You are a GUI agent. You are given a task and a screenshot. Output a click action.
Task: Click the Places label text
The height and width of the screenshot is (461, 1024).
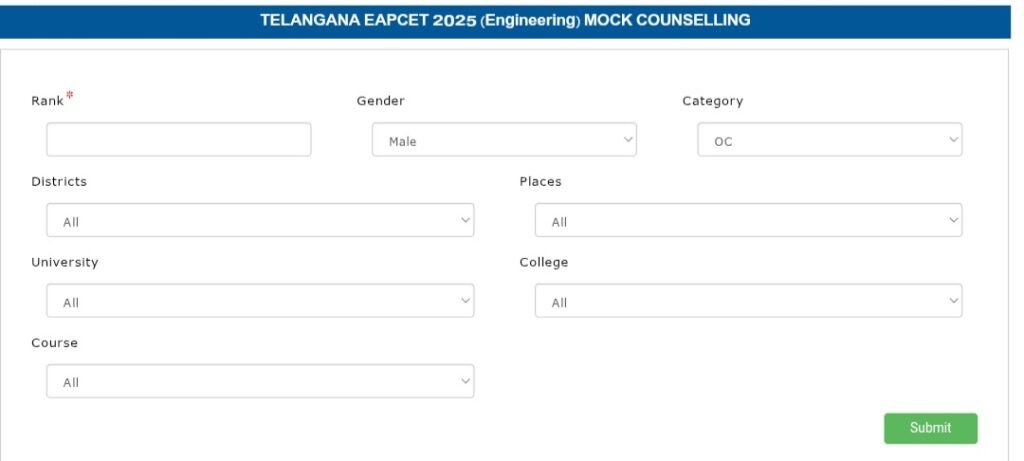pyautogui.click(x=540, y=182)
